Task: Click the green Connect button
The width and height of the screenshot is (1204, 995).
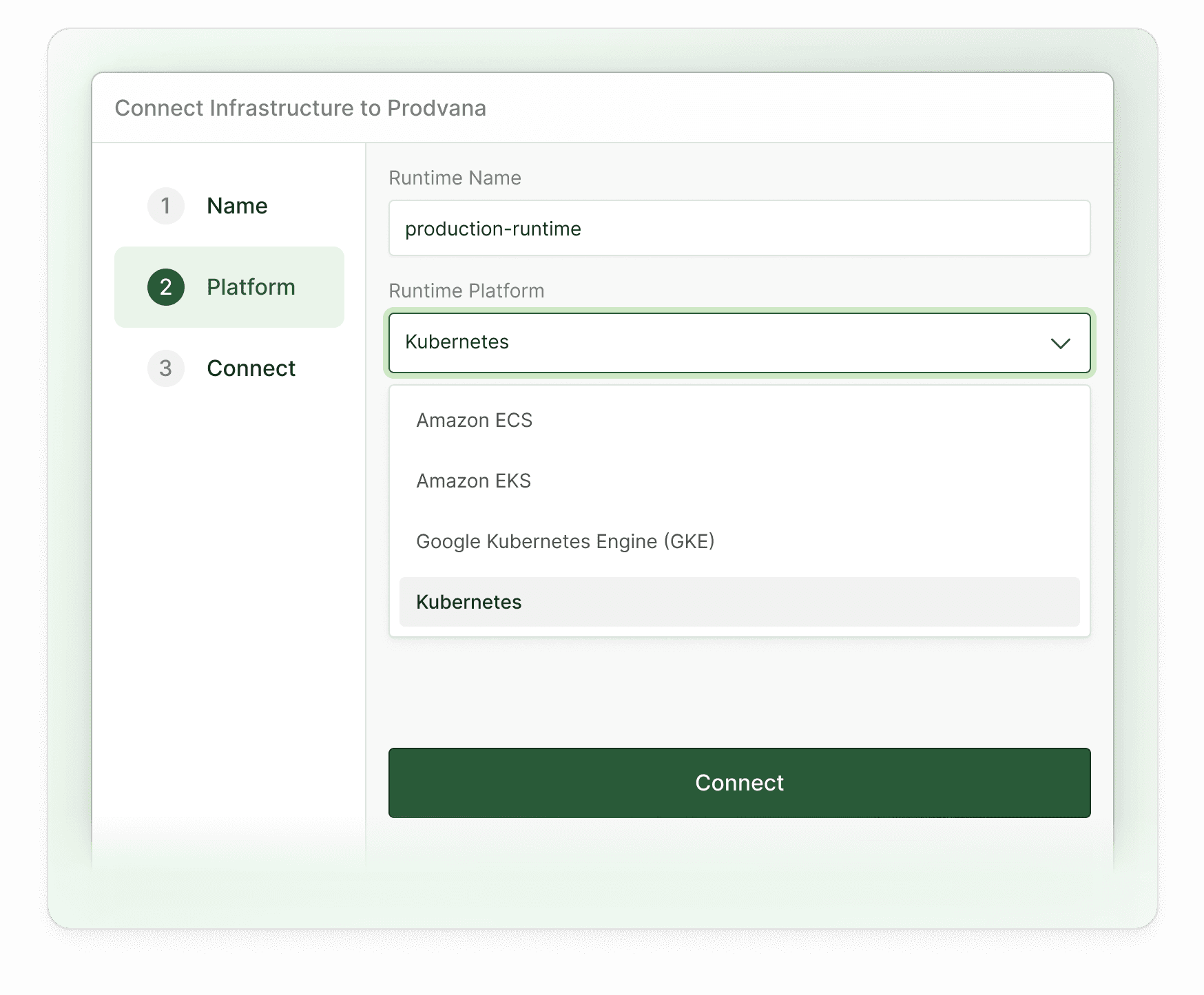Action: [x=739, y=783]
